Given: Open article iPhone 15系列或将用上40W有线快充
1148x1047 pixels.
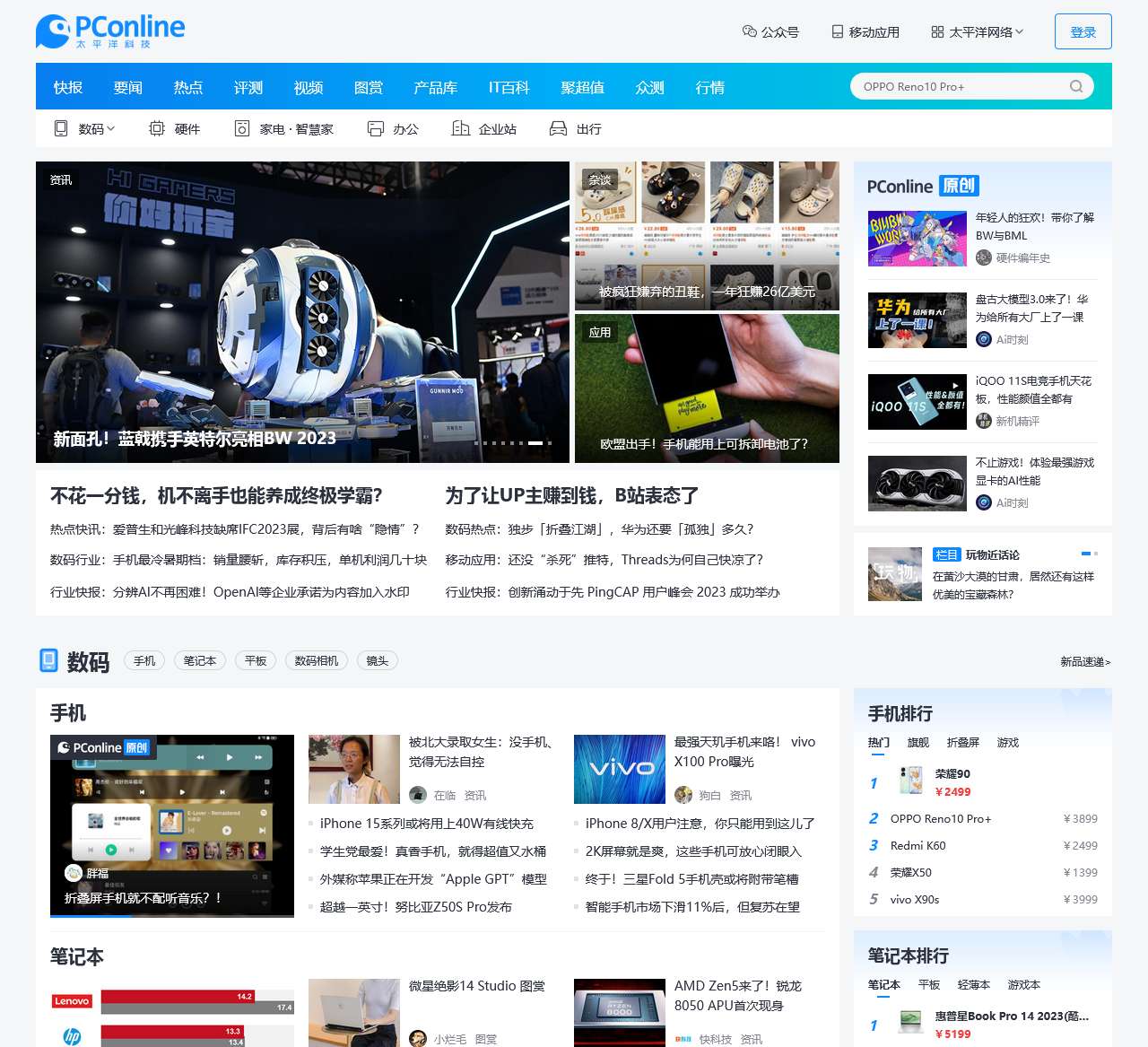Looking at the screenshot, I should pos(427,823).
